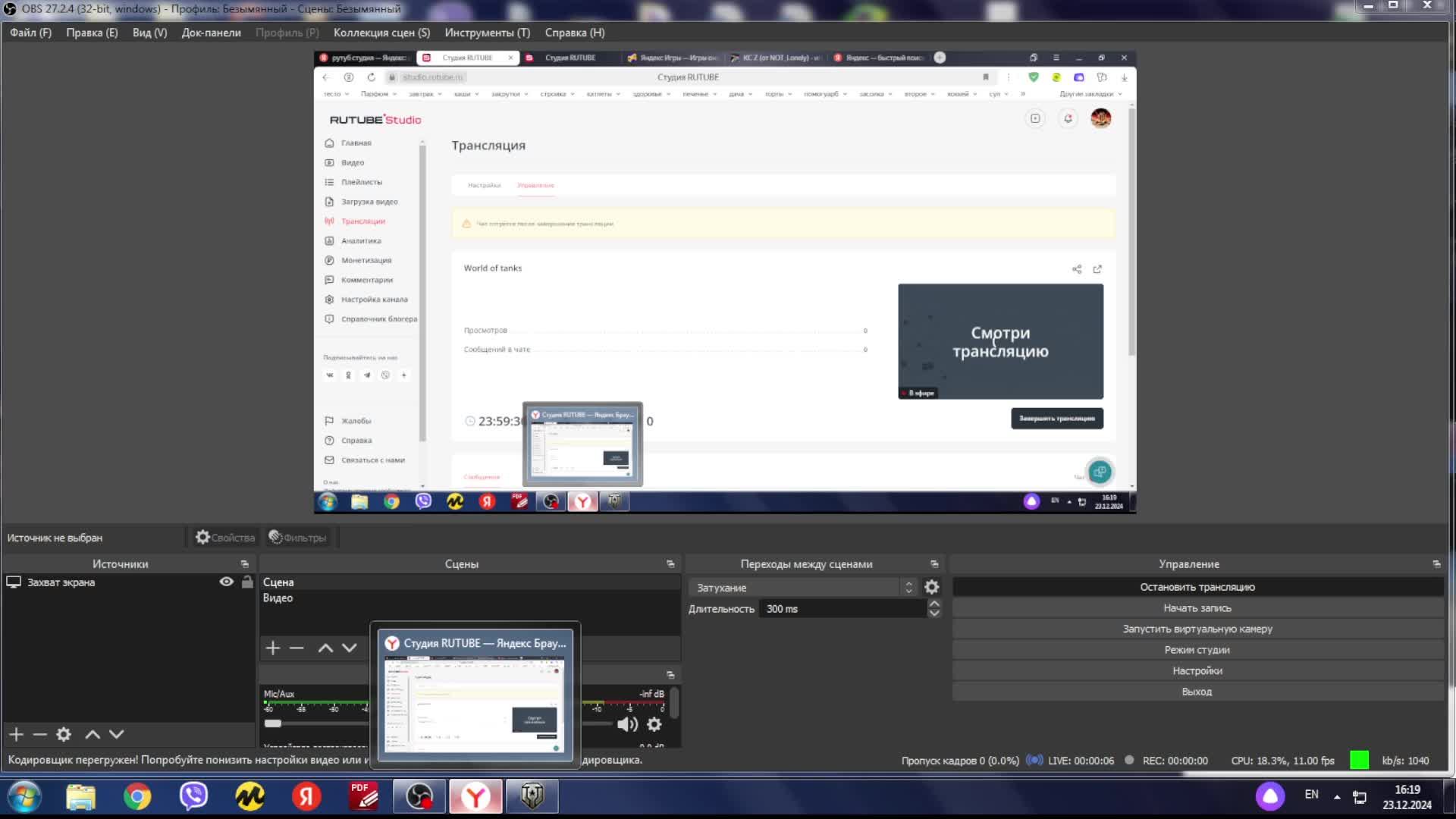Click the audio mixer vertical scrollbar

674,704
